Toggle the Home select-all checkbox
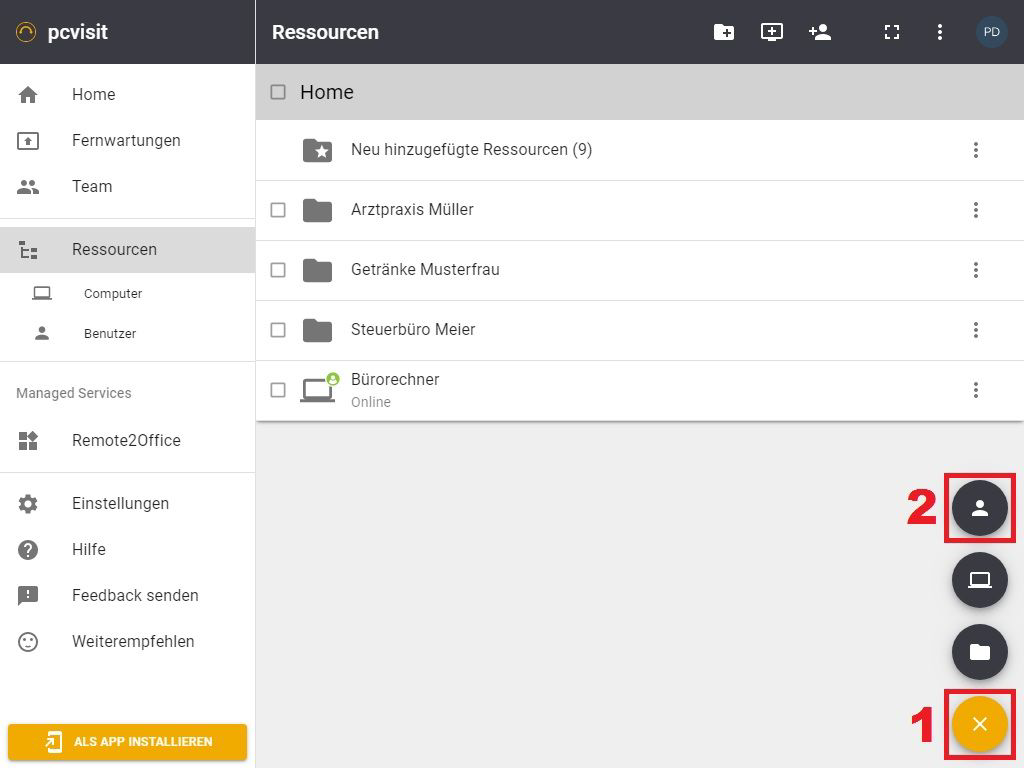1024x768 pixels. click(x=278, y=92)
